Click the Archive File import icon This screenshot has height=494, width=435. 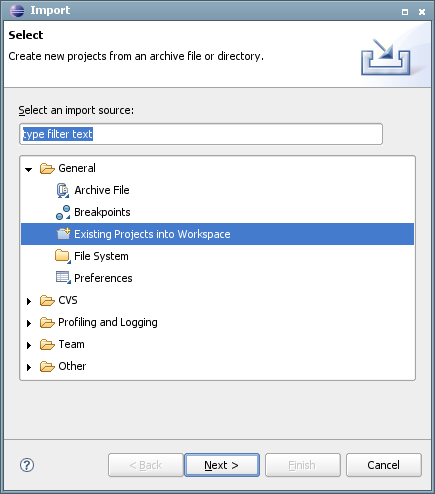pyautogui.click(x=63, y=190)
